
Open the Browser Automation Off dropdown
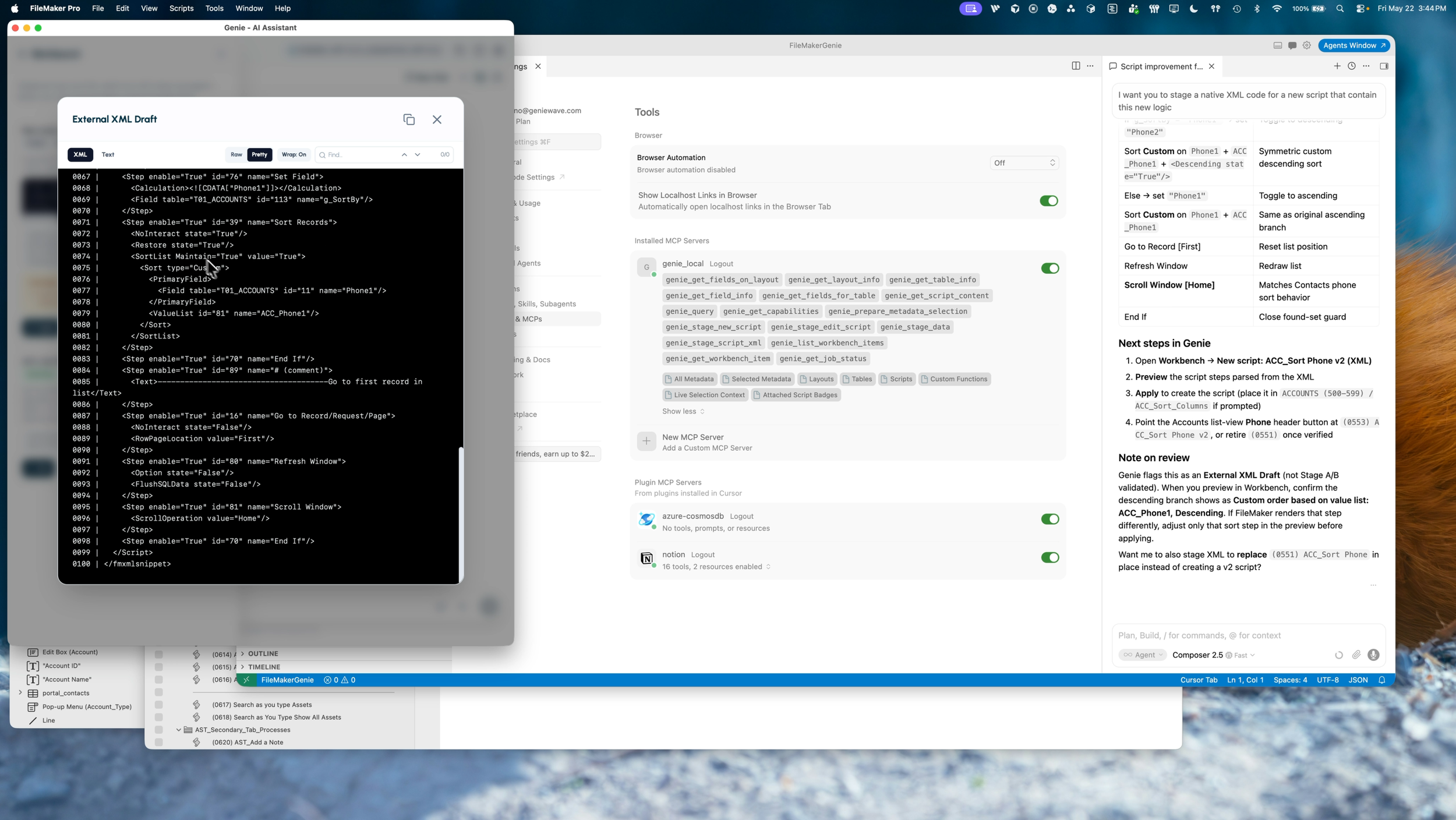coord(1024,163)
